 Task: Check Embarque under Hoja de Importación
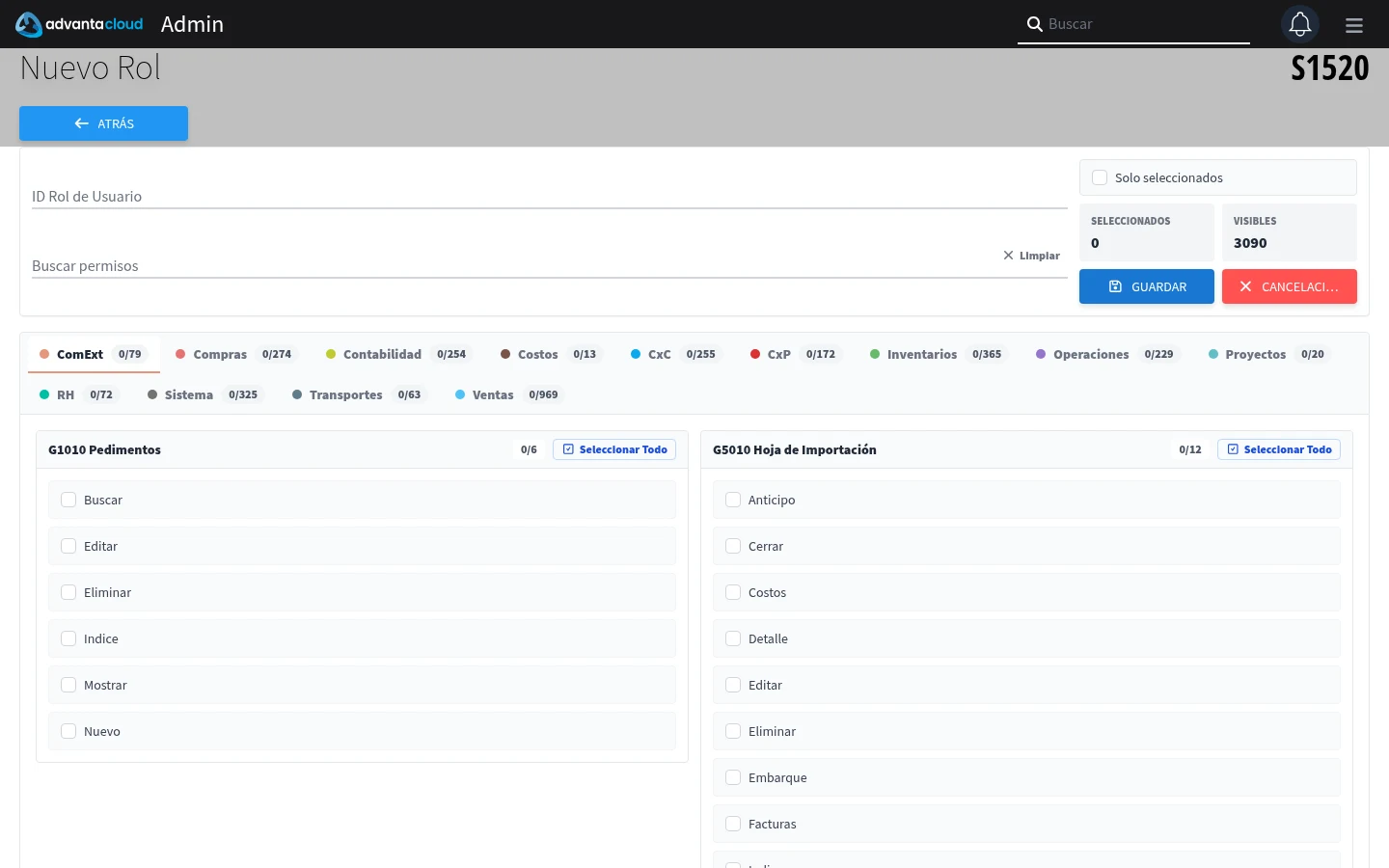[733, 777]
